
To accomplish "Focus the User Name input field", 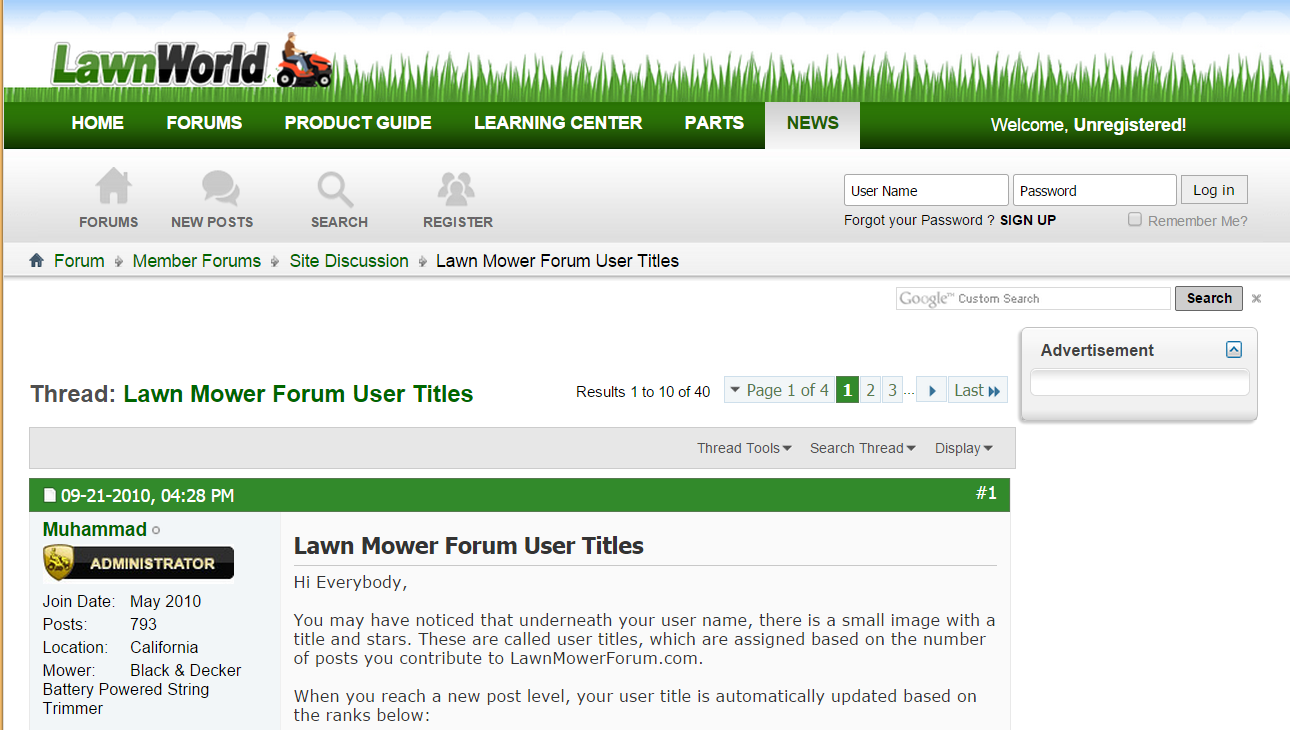I will pyautogui.click(x=926, y=191).
